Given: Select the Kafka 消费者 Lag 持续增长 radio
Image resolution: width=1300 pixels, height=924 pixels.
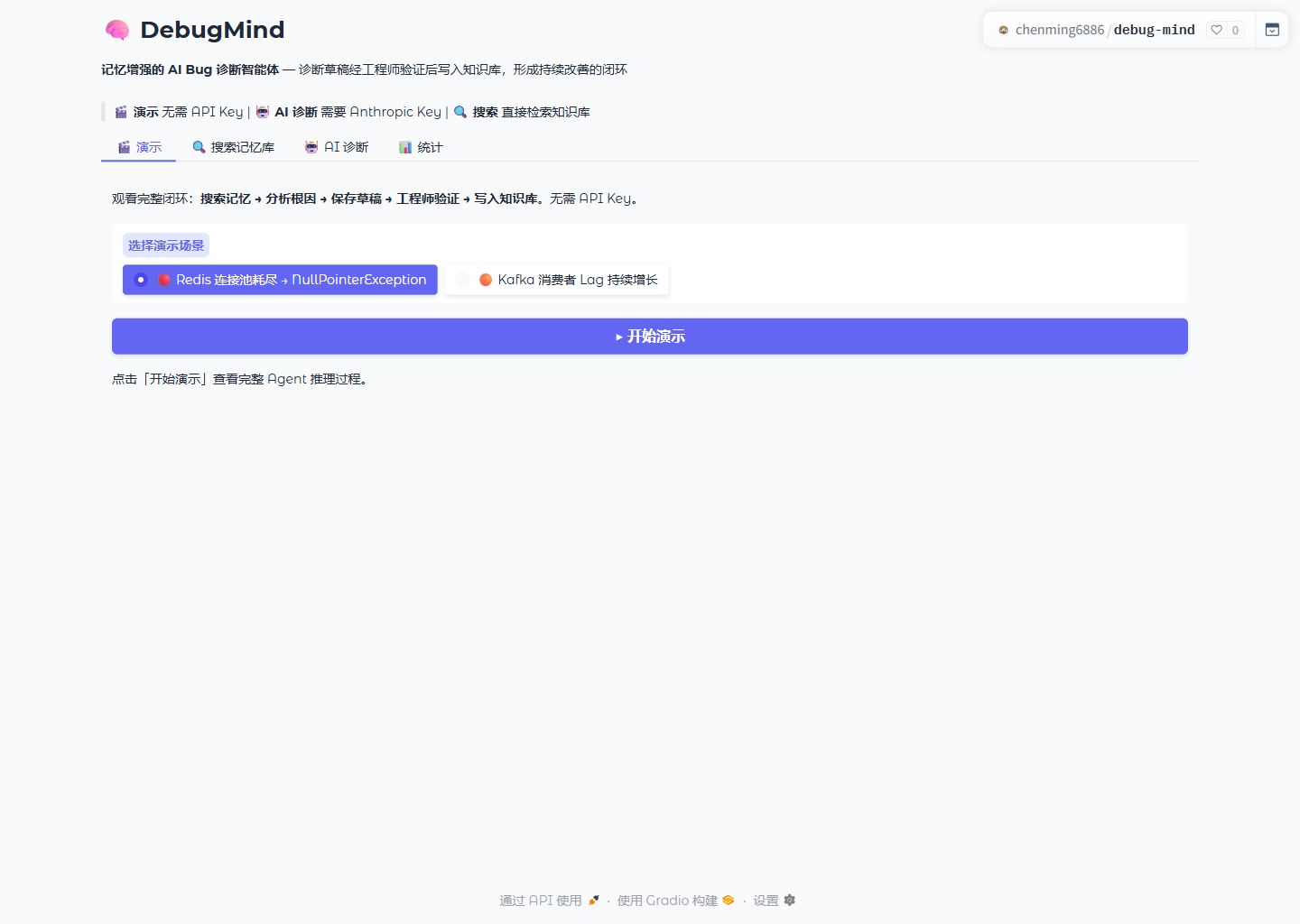Looking at the screenshot, I should click(463, 280).
